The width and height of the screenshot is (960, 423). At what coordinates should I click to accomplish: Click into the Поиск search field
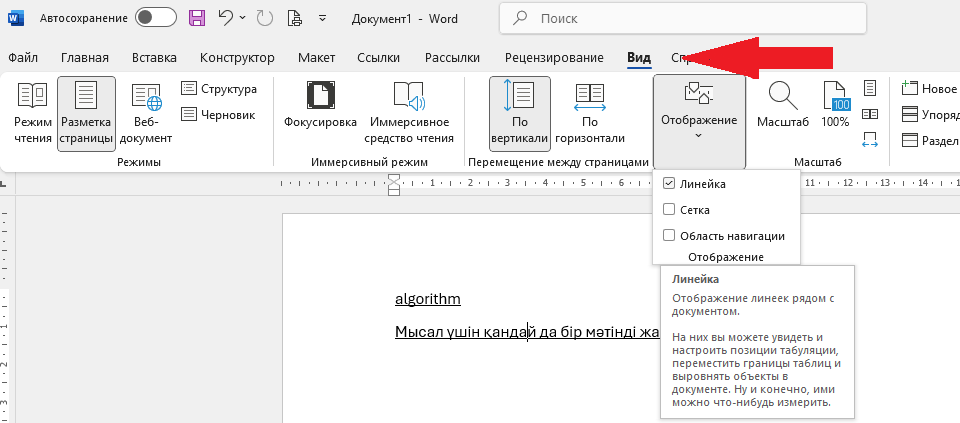[683, 18]
